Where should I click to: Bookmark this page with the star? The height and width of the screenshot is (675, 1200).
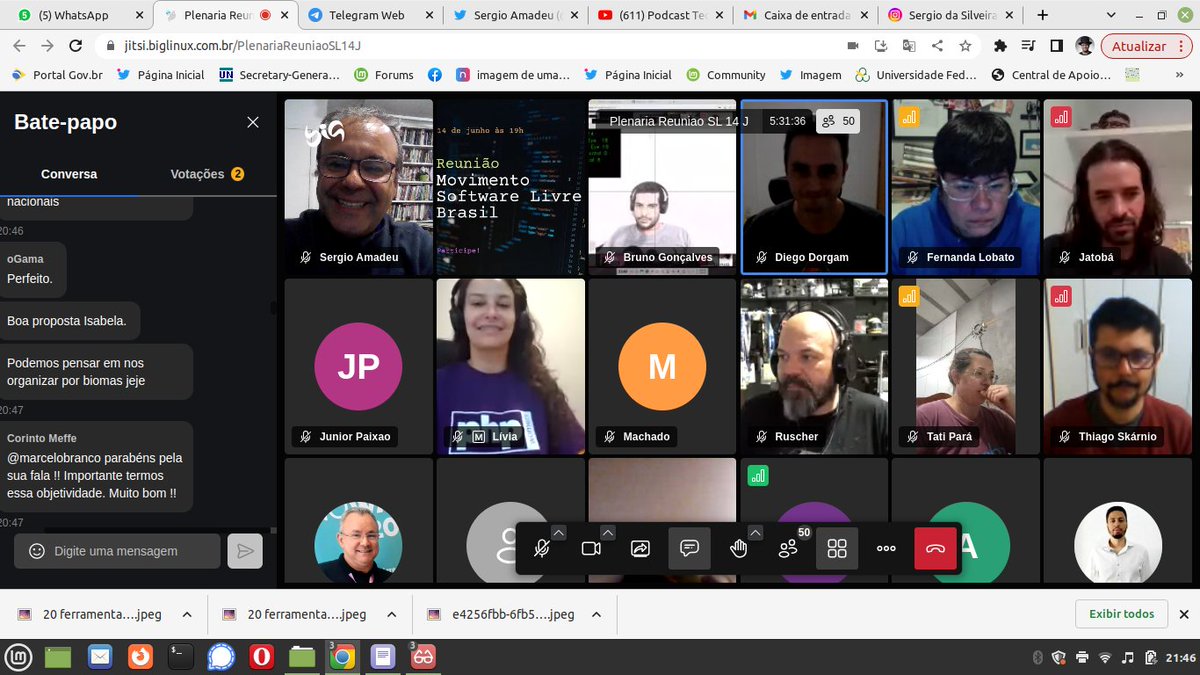[x=965, y=46]
